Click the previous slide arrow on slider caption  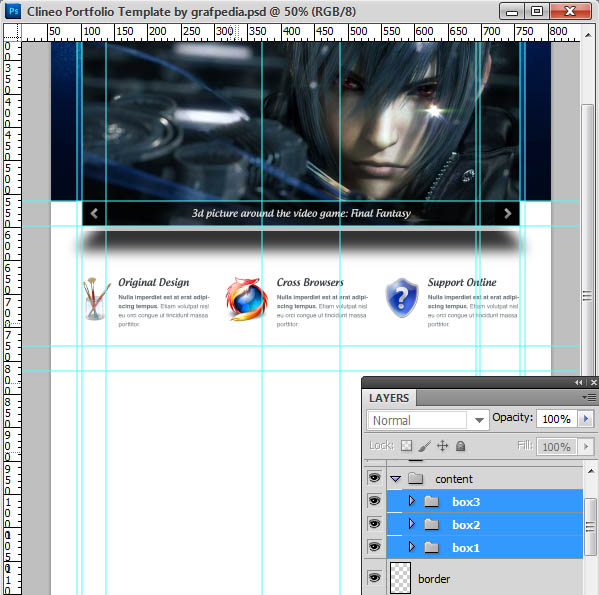click(x=94, y=213)
